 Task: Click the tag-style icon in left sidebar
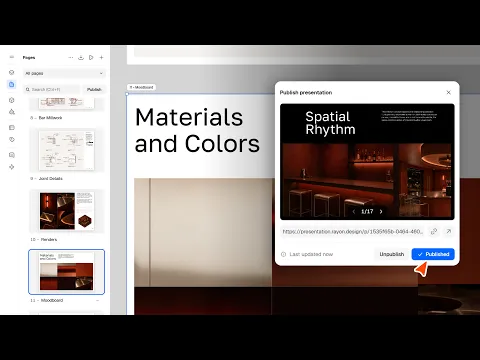coord(12,139)
